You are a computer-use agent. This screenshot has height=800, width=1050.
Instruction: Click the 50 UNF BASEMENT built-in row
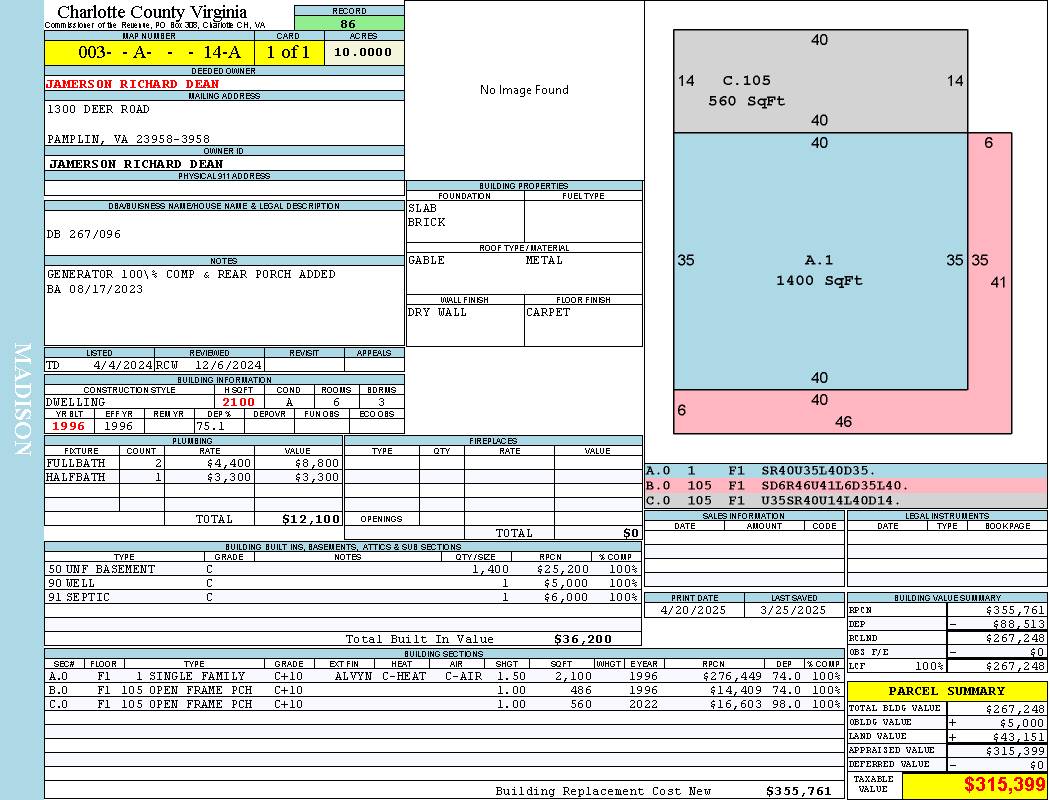tap(342, 569)
